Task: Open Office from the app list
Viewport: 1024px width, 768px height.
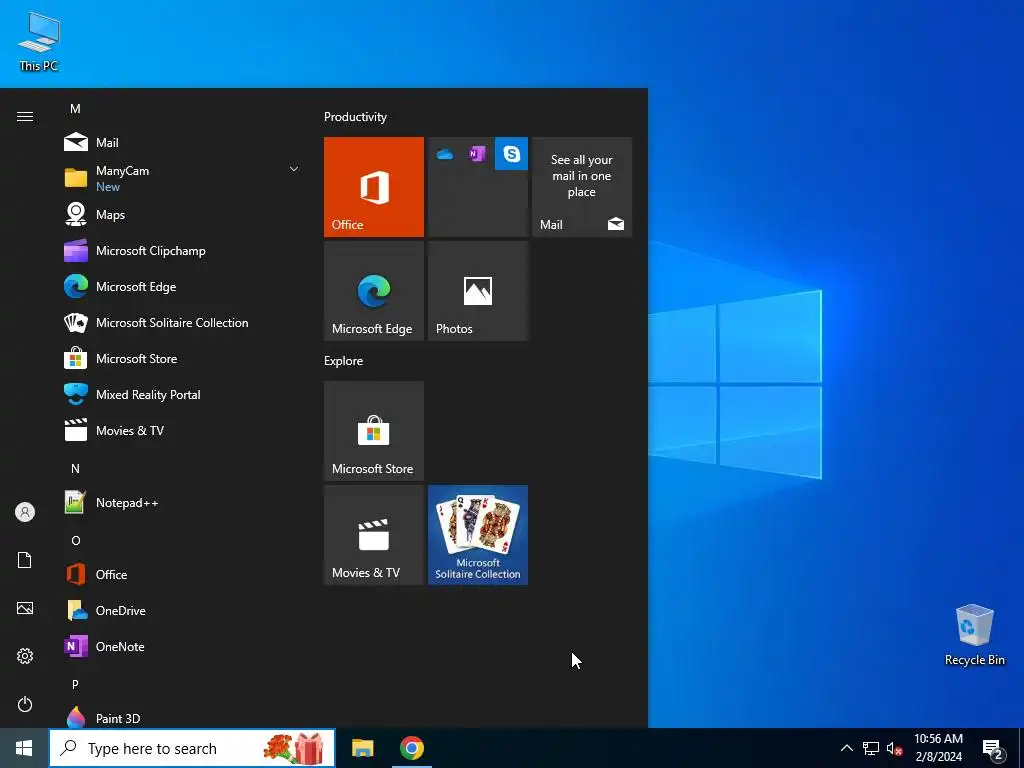Action: pyautogui.click(x=183, y=574)
